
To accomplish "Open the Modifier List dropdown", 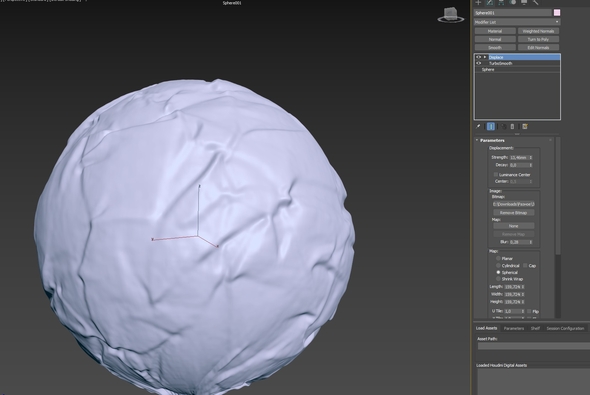I will click(x=517, y=22).
